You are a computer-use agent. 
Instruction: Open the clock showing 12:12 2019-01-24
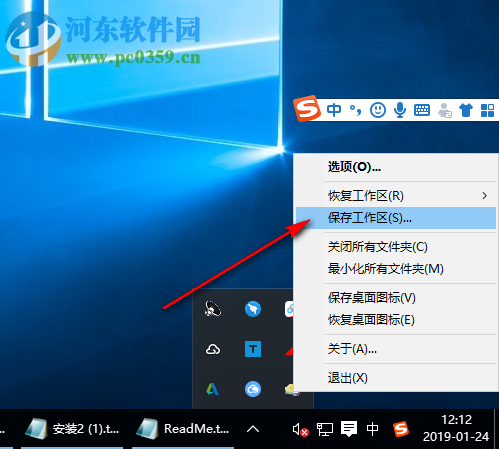coord(456,428)
